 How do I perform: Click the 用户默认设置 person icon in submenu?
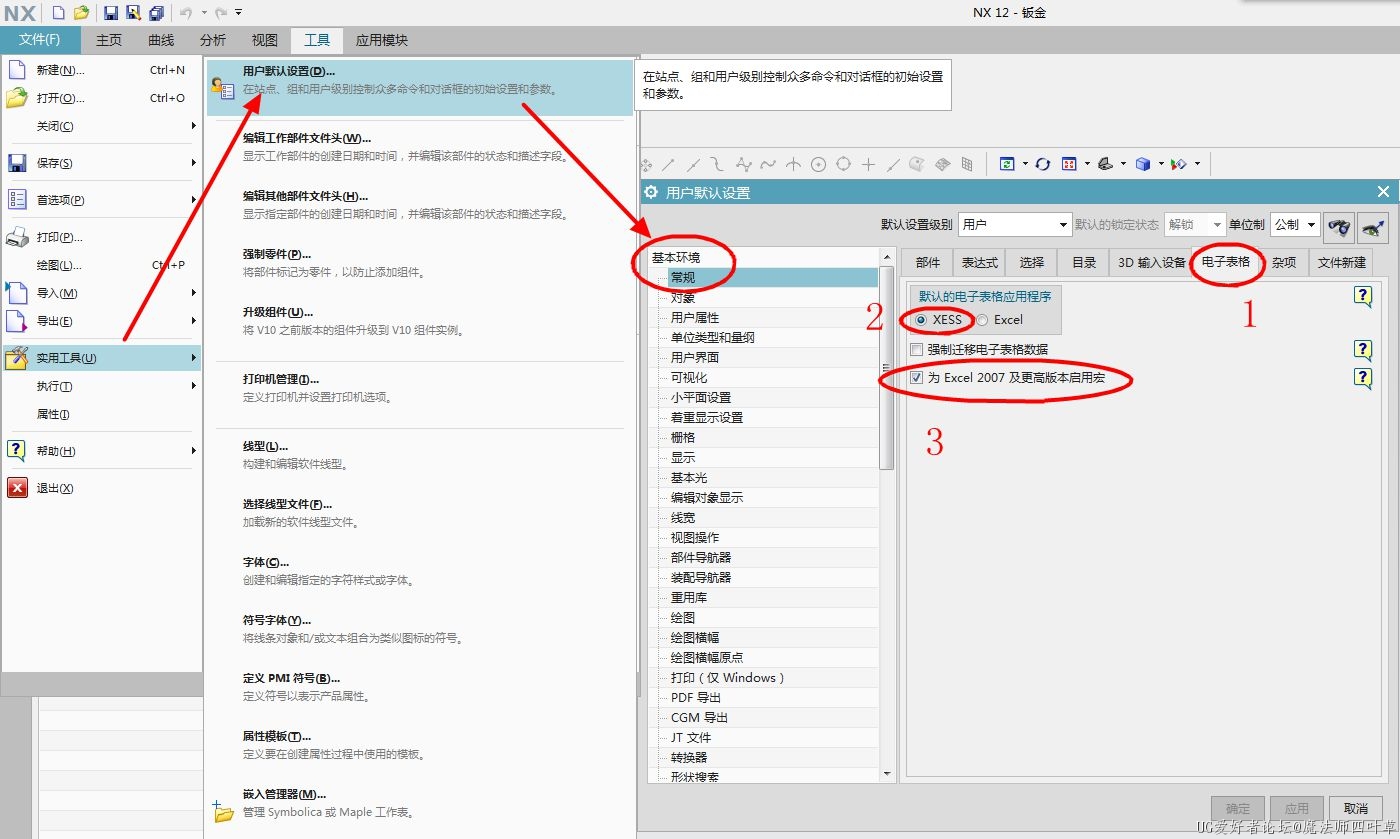point(222,88)
